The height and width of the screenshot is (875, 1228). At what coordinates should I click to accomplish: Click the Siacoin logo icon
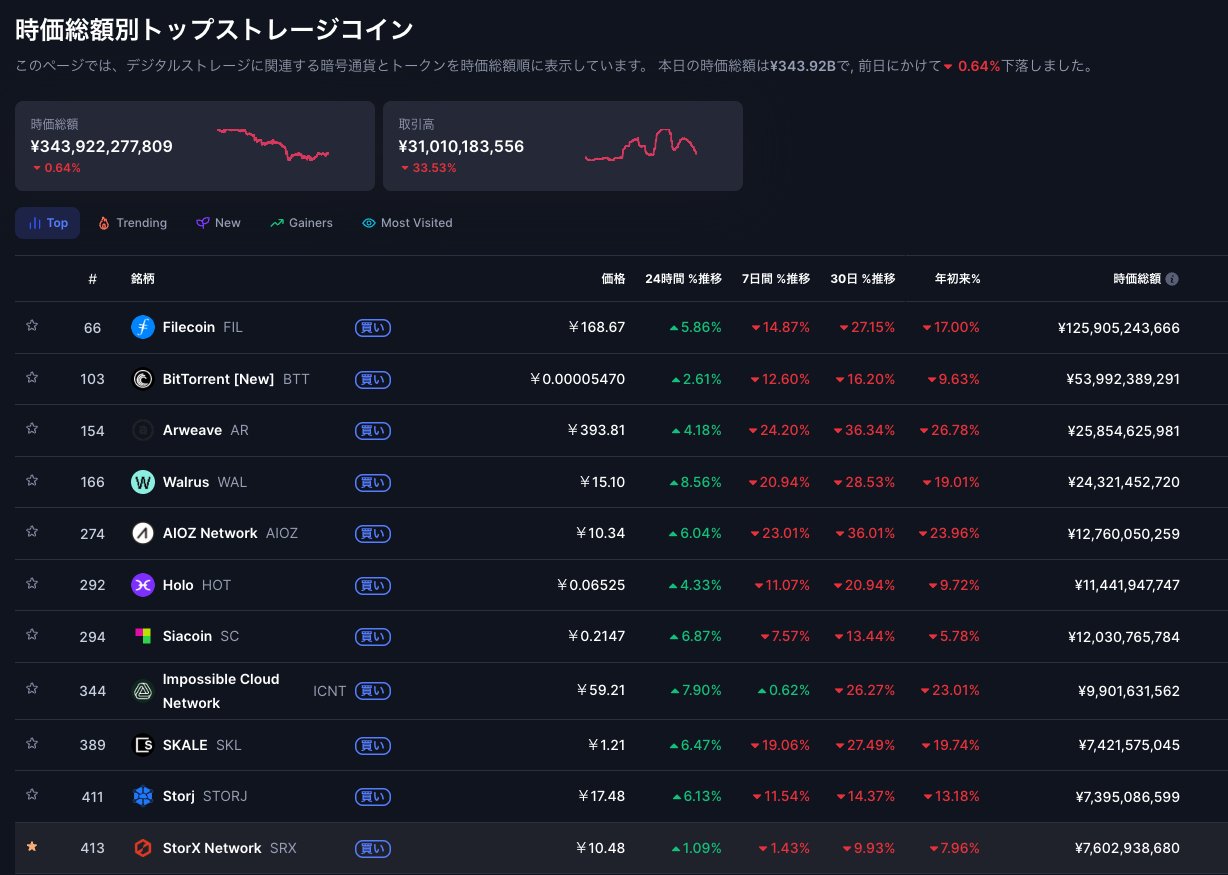click(143, 636)
